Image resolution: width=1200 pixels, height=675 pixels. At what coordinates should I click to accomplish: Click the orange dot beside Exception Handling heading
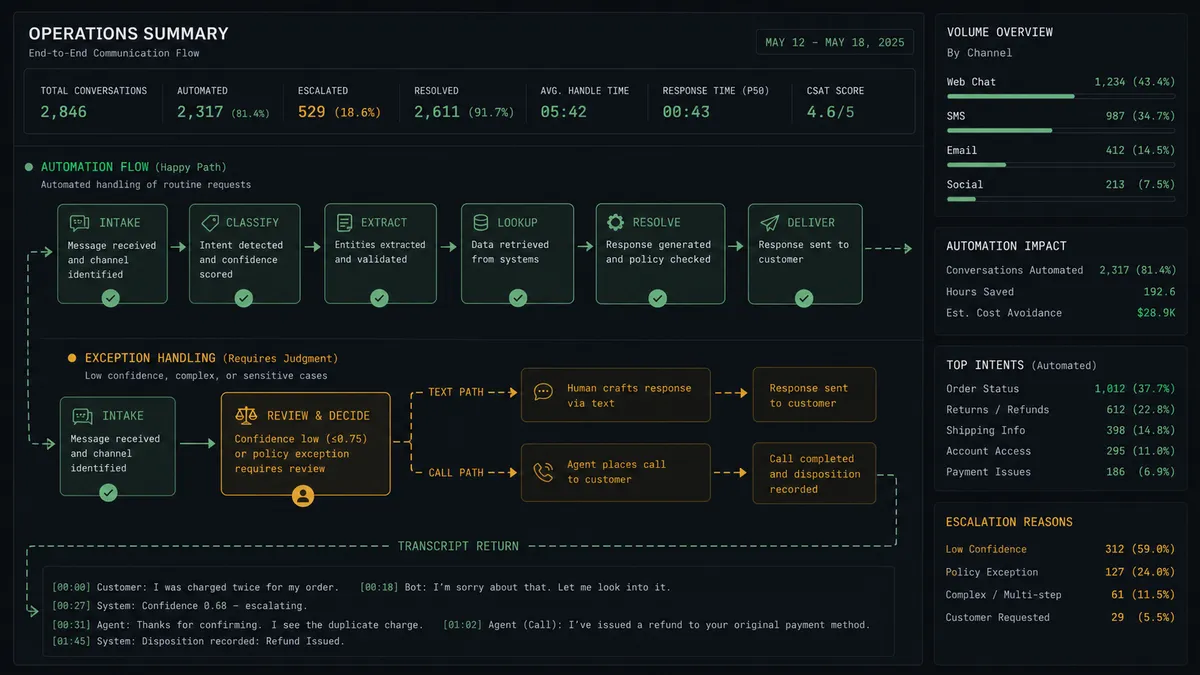click(72, 357)
